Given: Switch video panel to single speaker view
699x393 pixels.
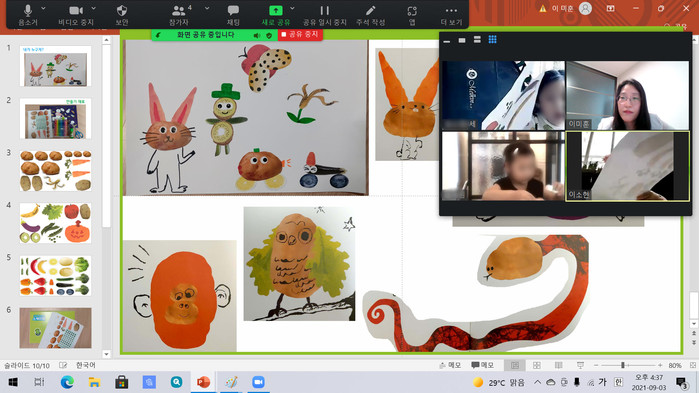Looking at the screenshot, I should (x=462, y=40).
